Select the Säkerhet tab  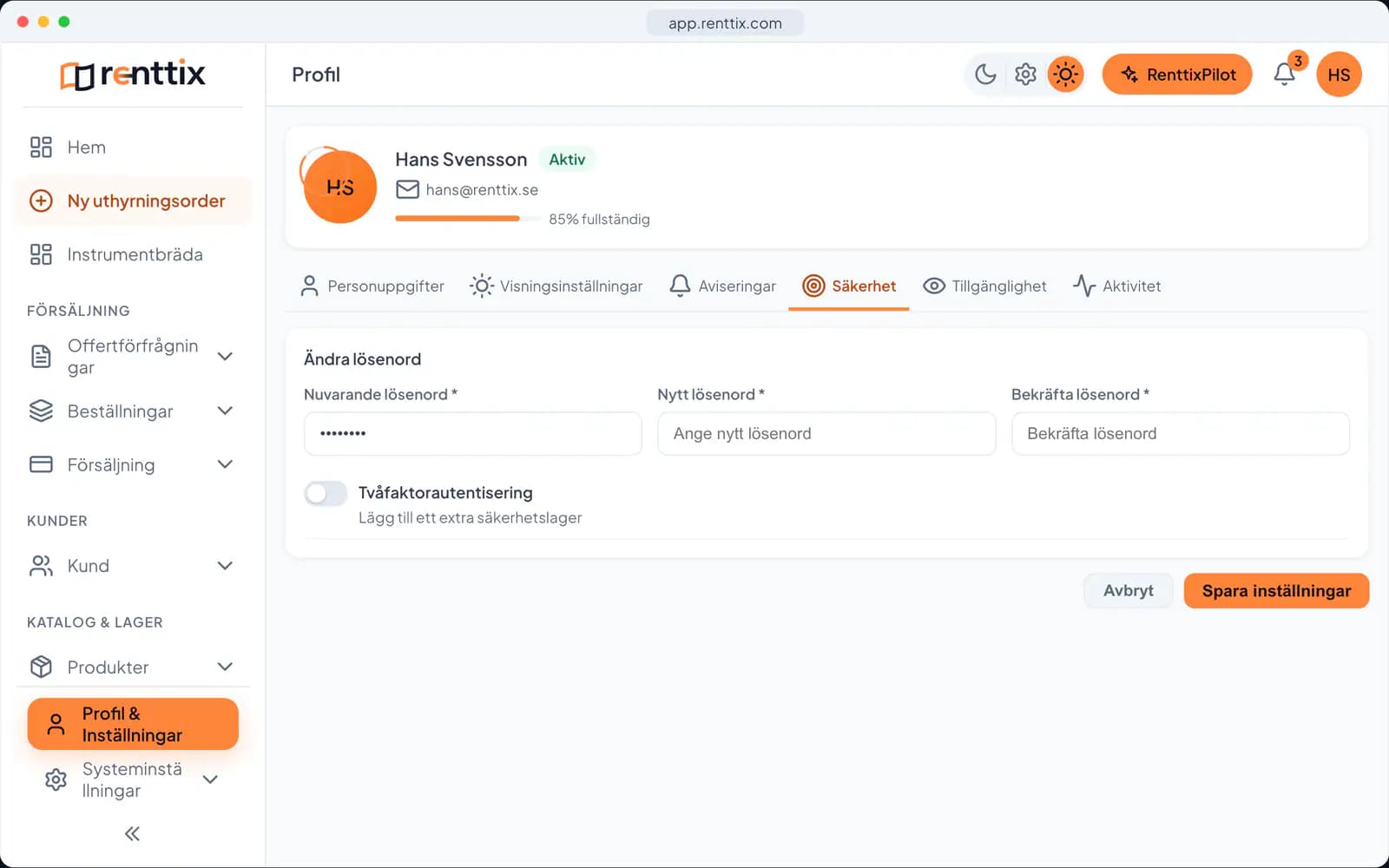849,286
